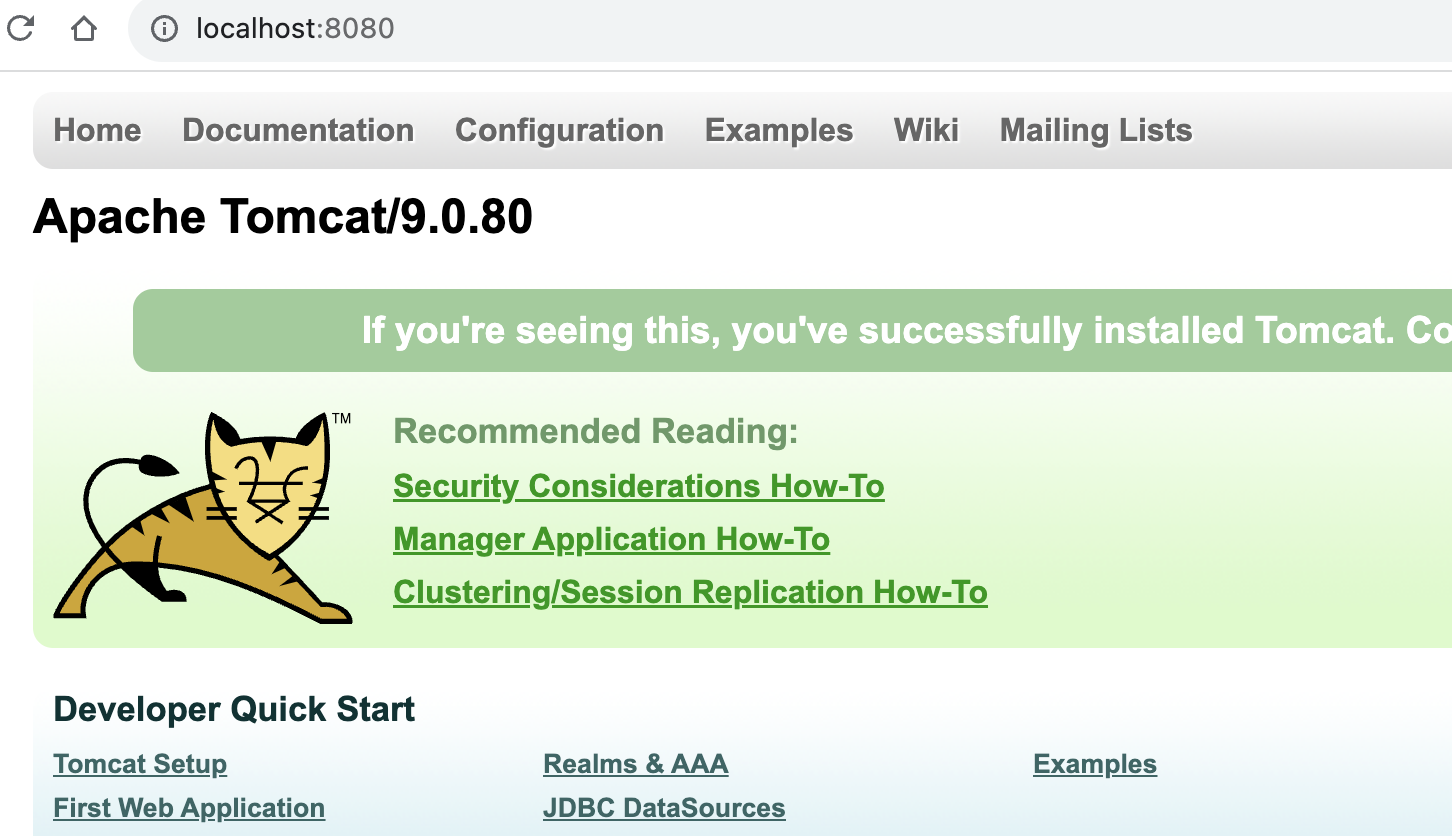Viewport: 1452px width, 836px height.
Task: Open the Mailing Lists navigation item
Action: [x=1096, y=130]
